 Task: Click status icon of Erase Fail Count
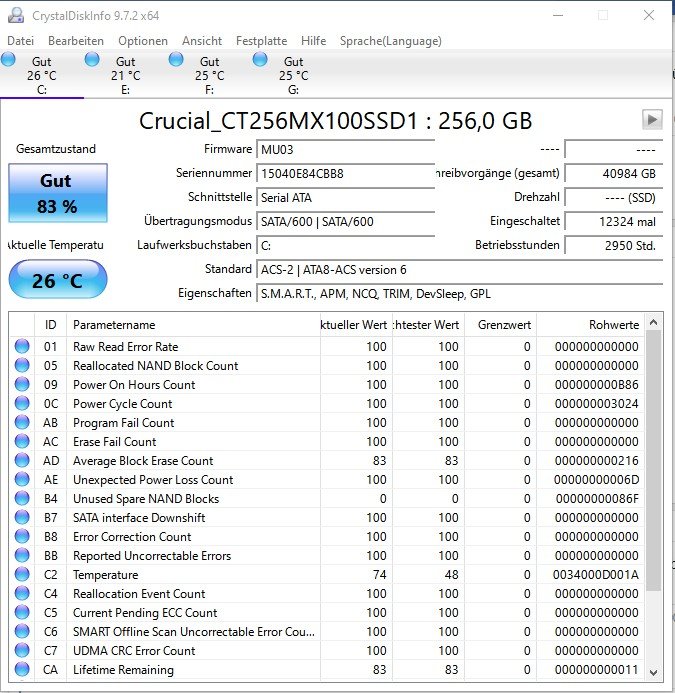tap(22, 442)
